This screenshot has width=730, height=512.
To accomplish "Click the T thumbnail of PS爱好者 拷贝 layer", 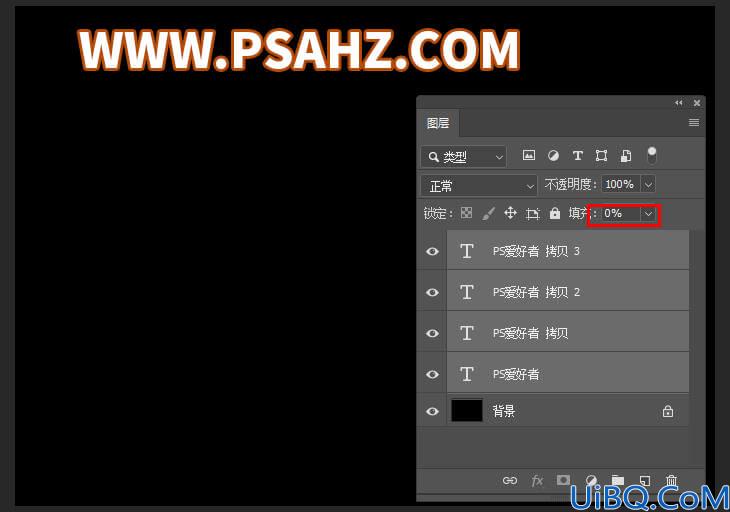I will [x=467, y=333].
